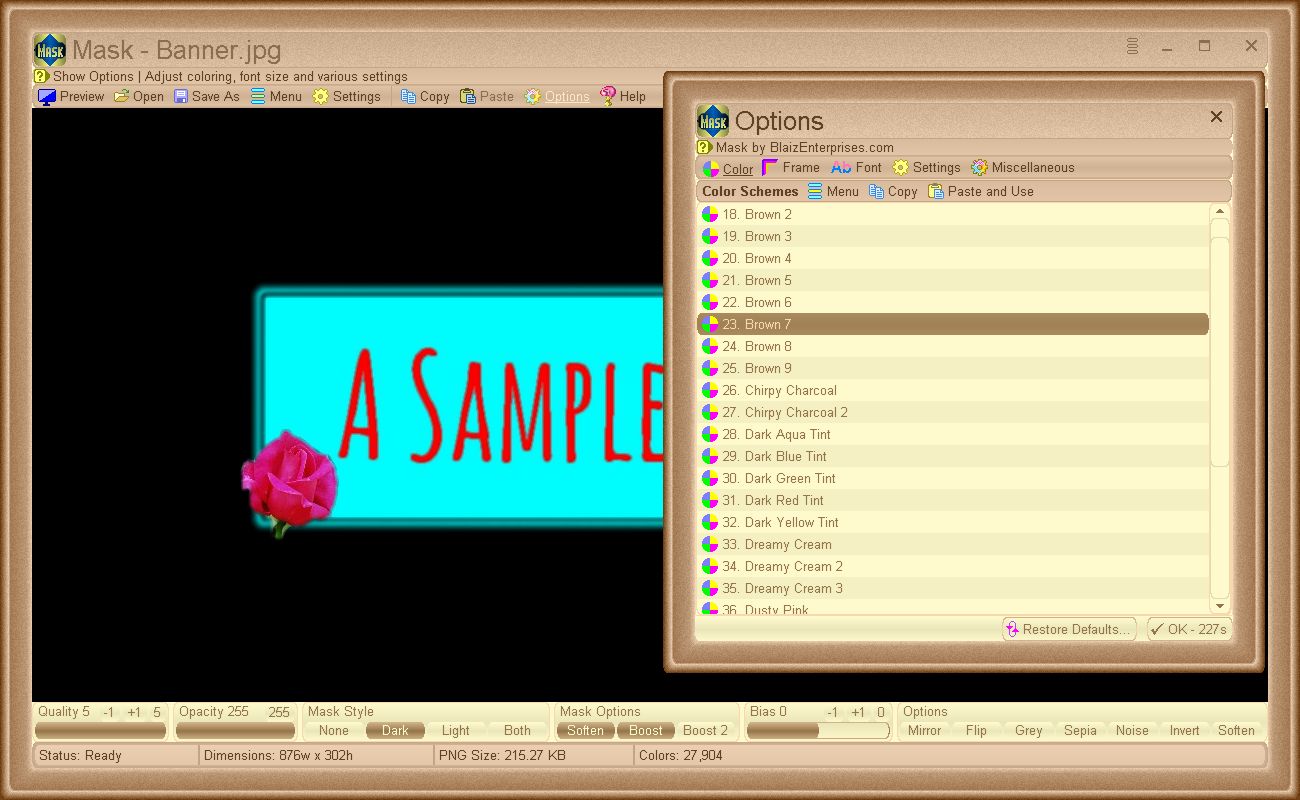Screen dimensions: 1300x800
Task: Click the Save As disk icon
Action: coord(181,97)
